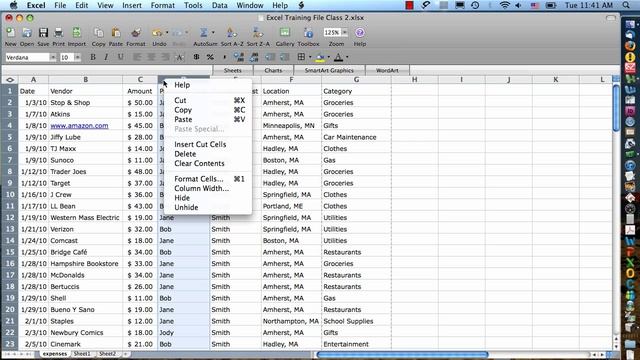
Task: Click the Decrease Decimal icon
Action: (254, 57)
